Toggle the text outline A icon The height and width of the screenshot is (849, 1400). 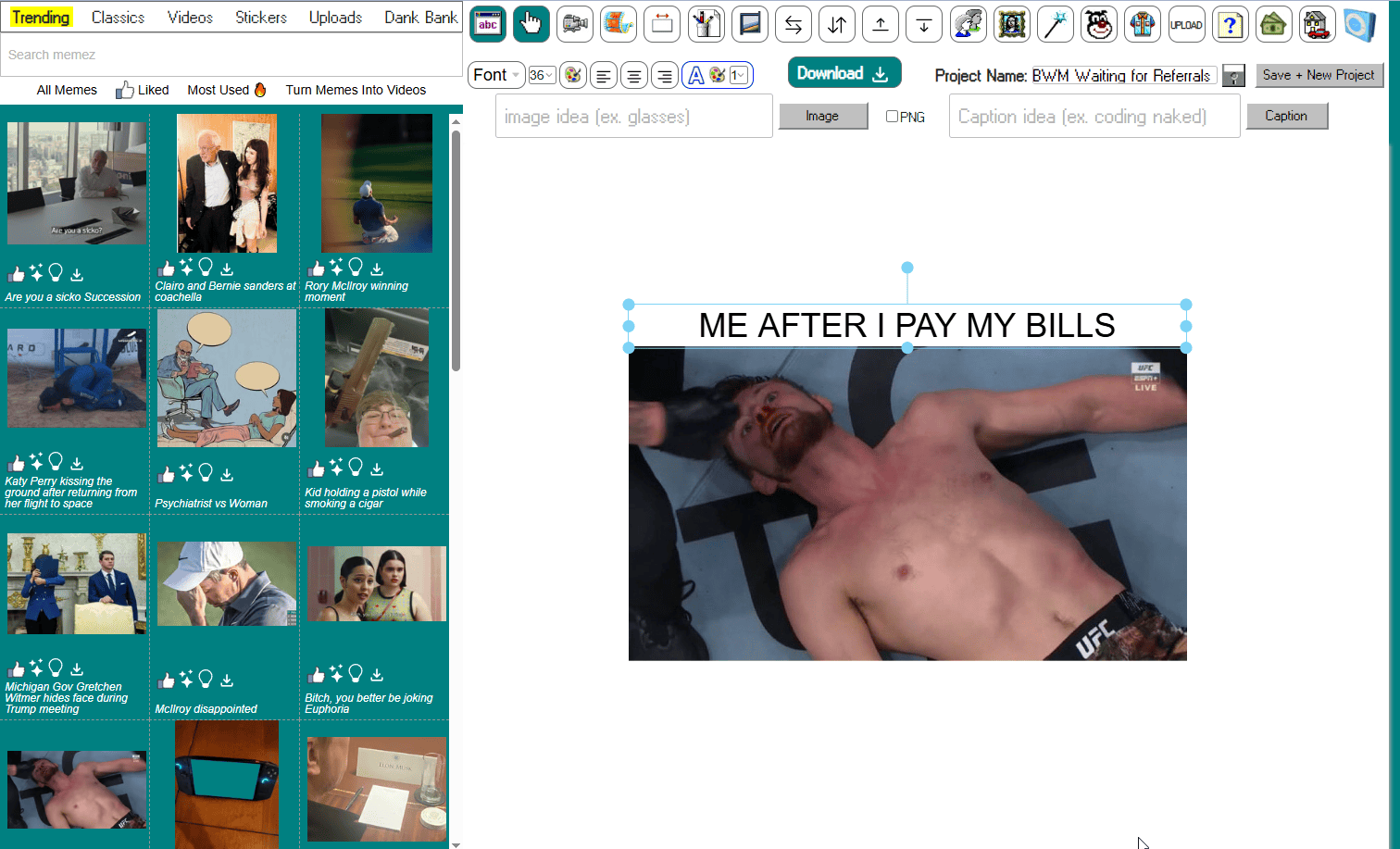(x=696, y=75)
